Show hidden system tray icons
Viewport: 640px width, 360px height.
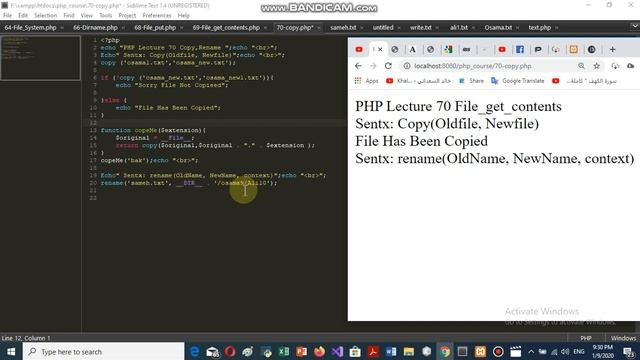tap(531, 351)
